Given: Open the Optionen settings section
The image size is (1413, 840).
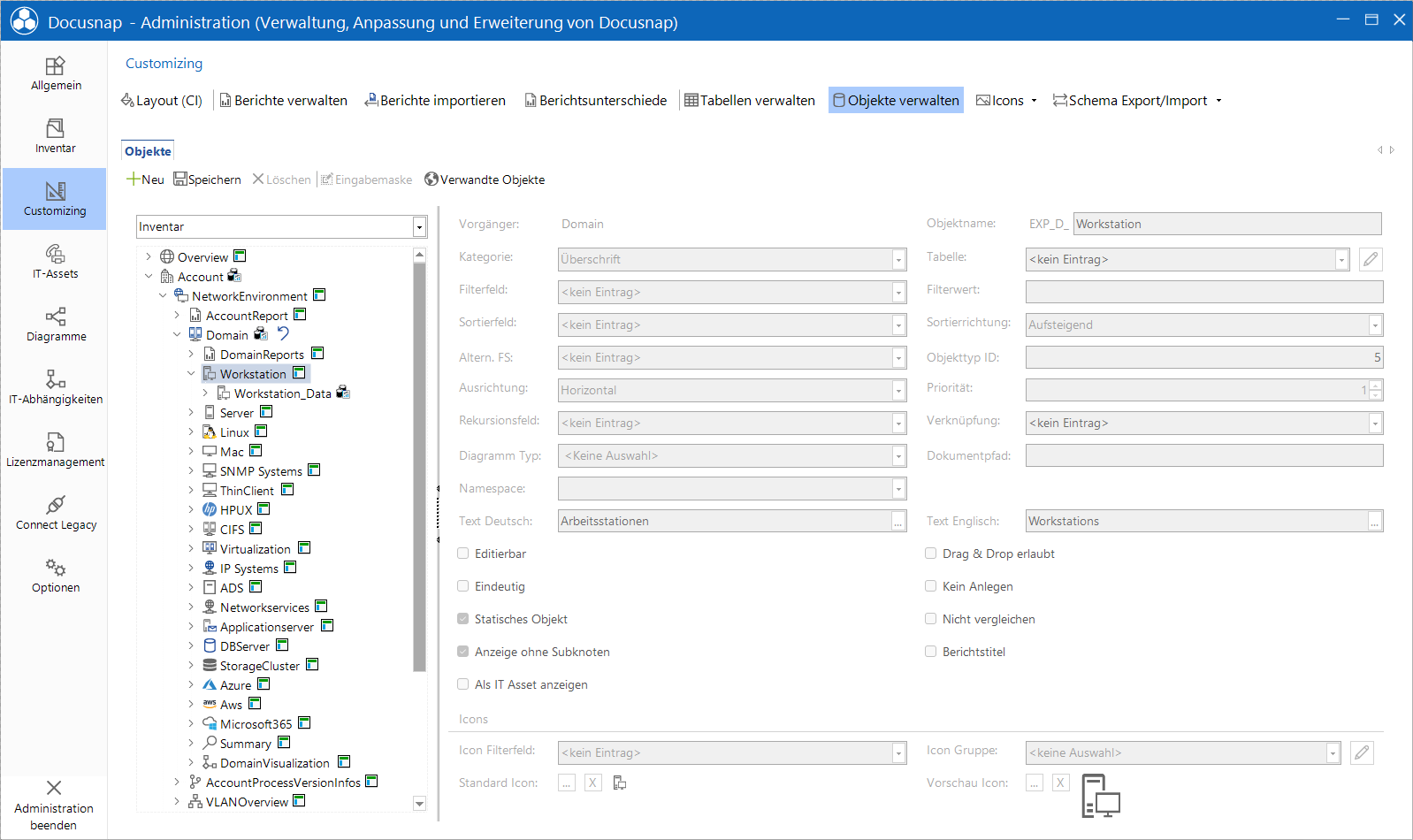Looking at the screenshot, I should pos(55,576).
